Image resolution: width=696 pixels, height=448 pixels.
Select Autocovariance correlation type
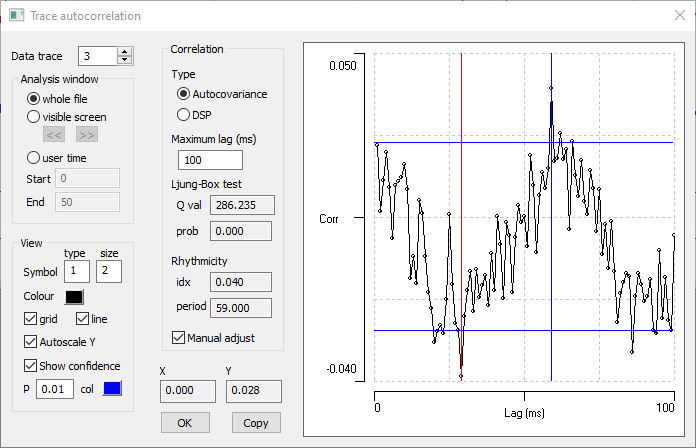[x=183, y=94]
